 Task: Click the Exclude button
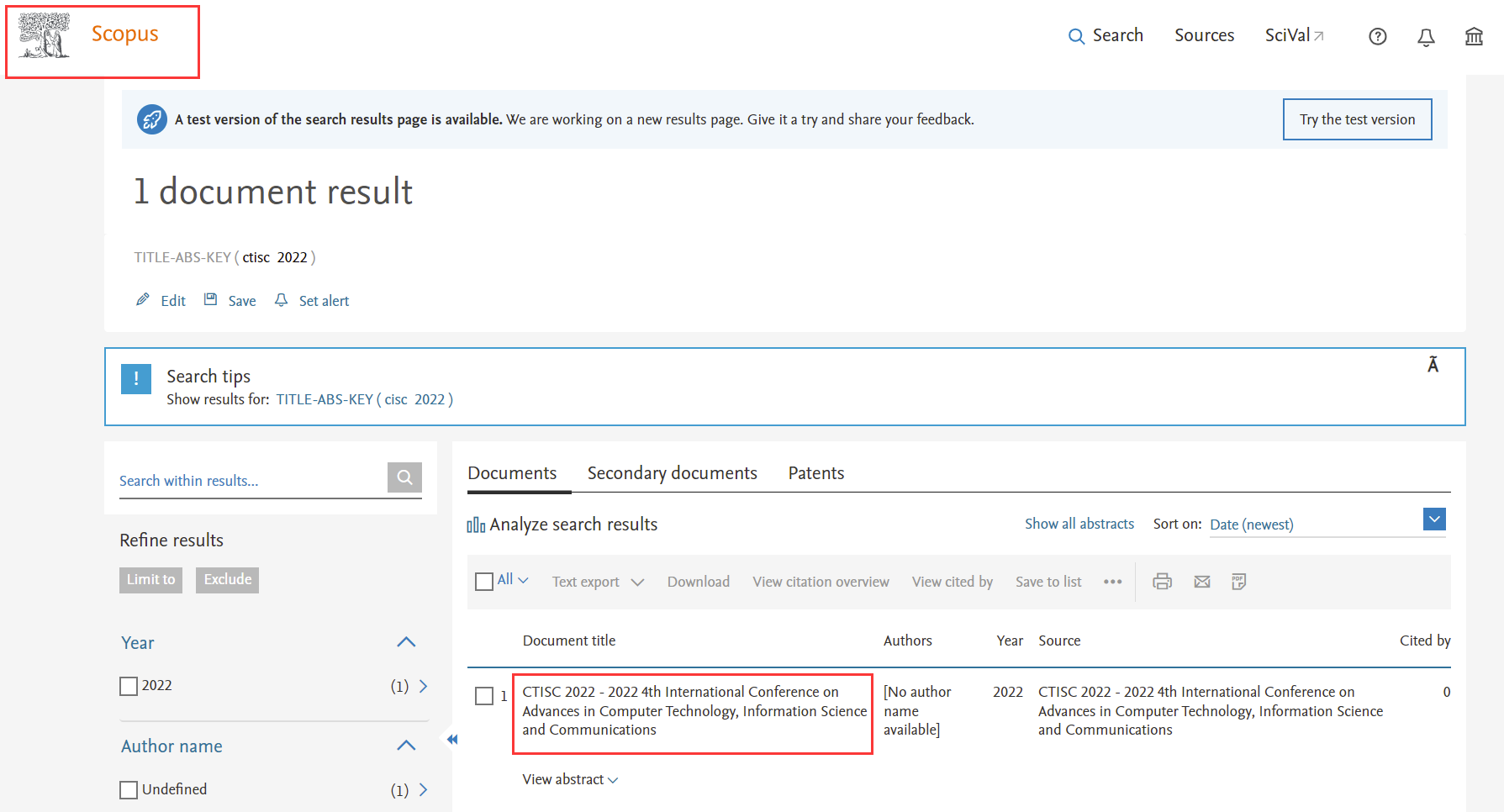click(x=227, y=580)
